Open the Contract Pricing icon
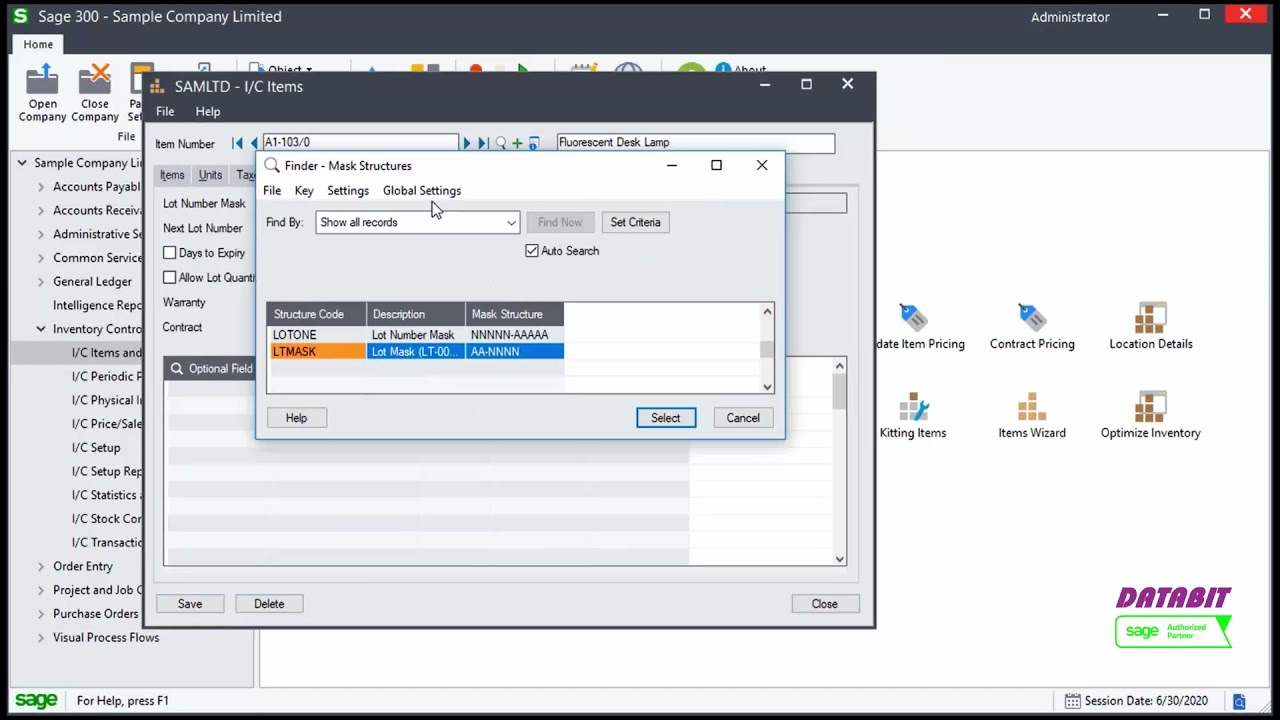Image resolution: width=1280 pixels, height=720 pixels. pos(1032,318)
